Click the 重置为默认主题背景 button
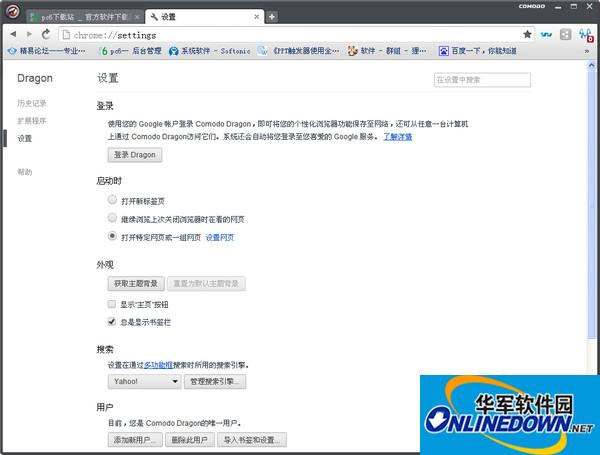This screenshot has height=455, width=600. [206, 284]
